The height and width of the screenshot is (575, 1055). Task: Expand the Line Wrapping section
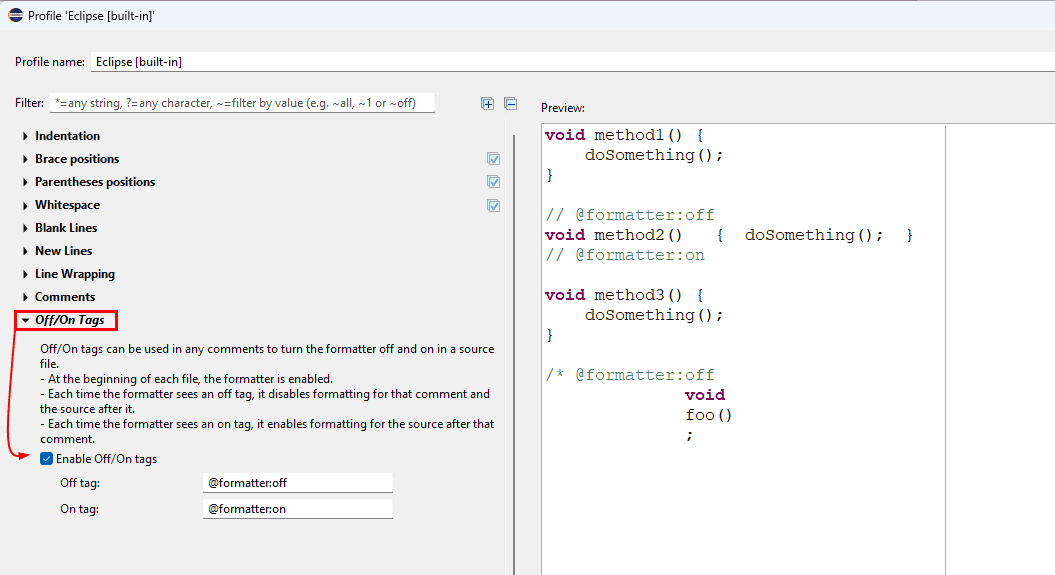coord(25,274)
